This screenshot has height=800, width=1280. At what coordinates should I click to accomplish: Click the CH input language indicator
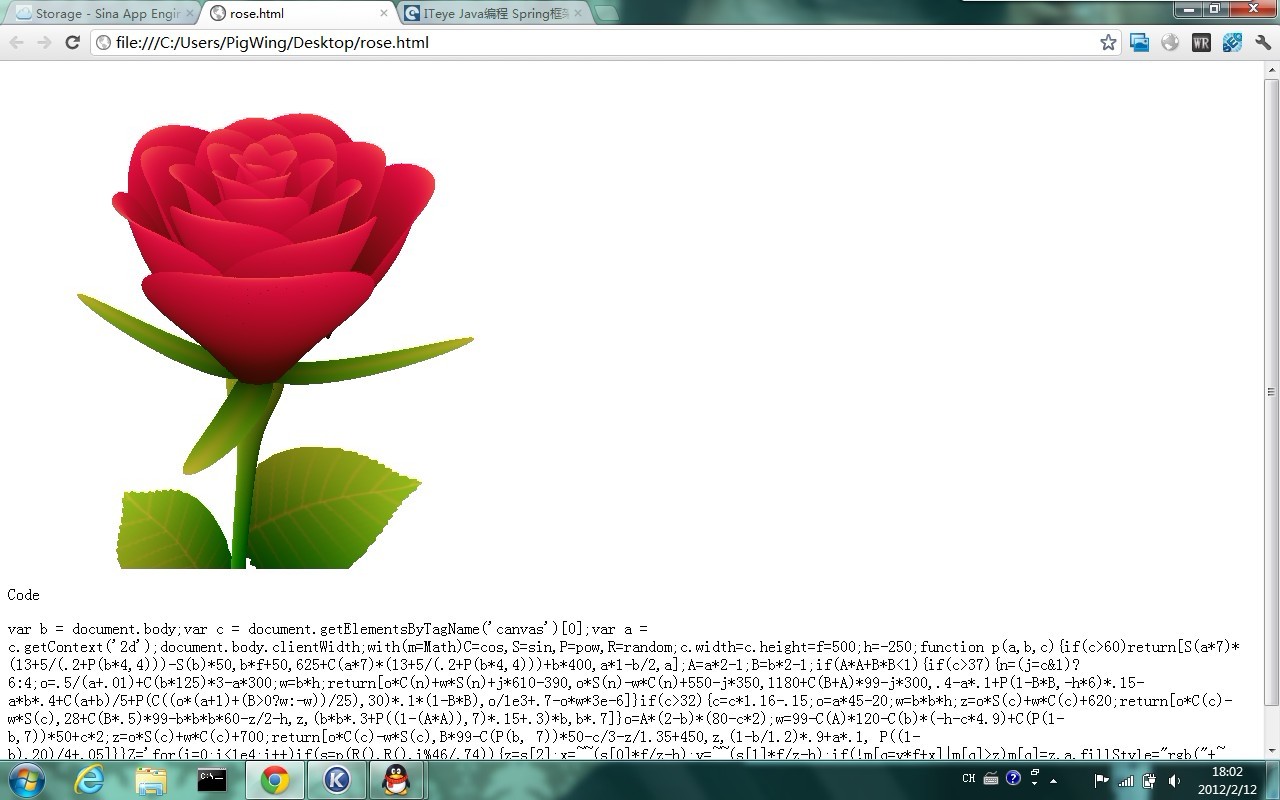[x=969, y=779]
